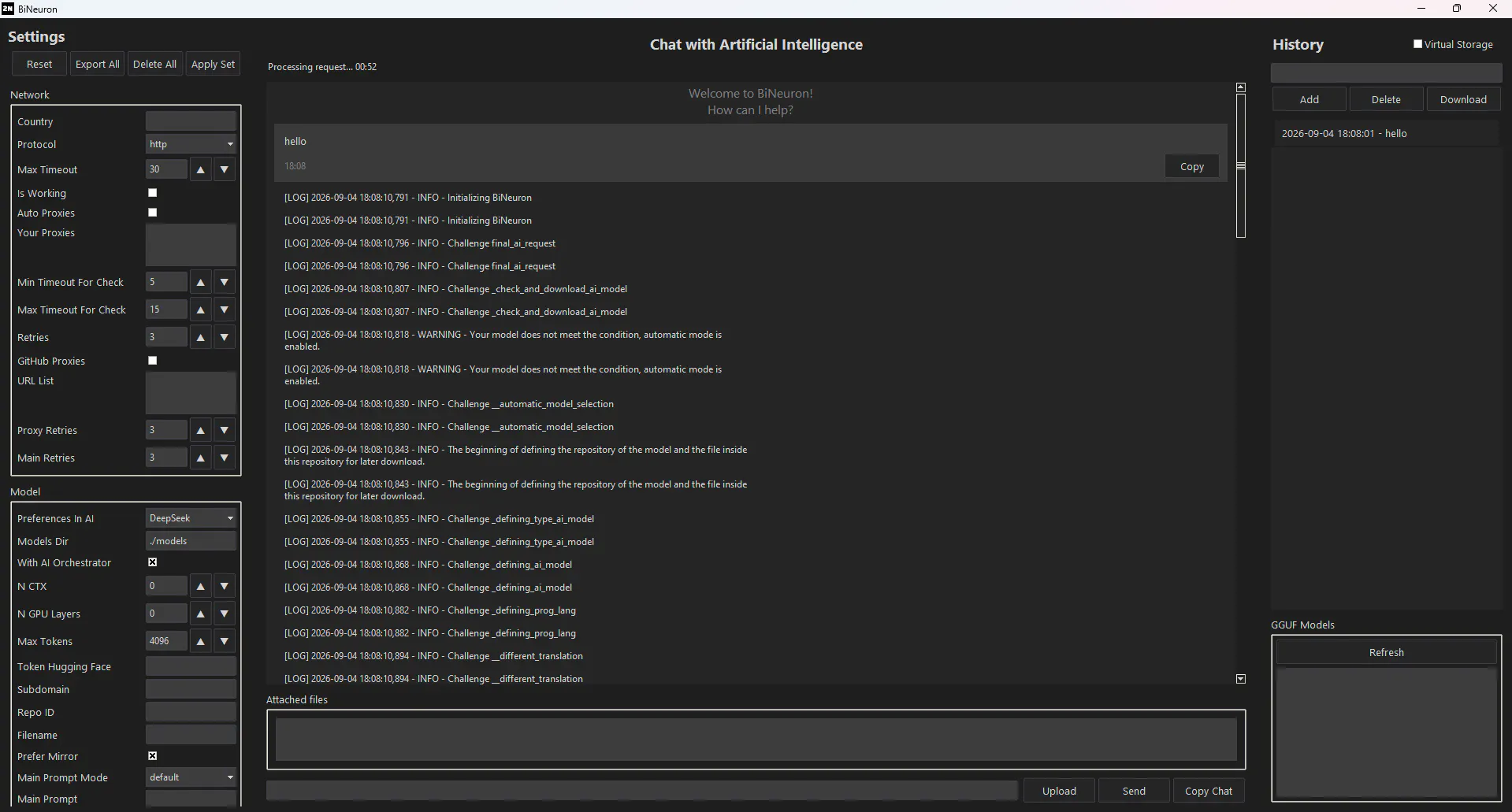The width and height of the screenshot is (1512, 812).
Task: Uncheck With AI Orchestrator
Action: coord(153,562)
